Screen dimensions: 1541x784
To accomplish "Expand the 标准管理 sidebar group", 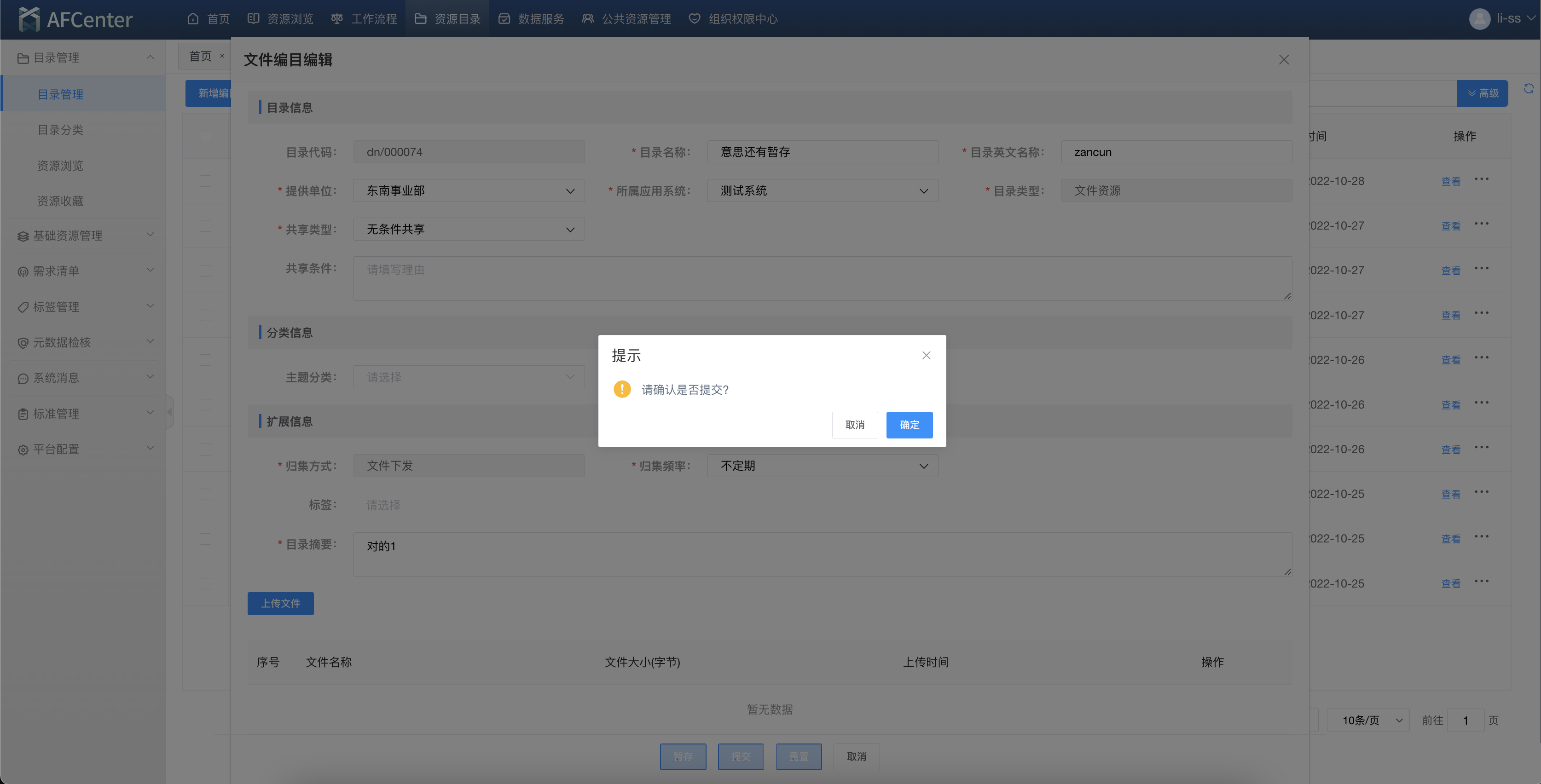I will pos(82,413).
